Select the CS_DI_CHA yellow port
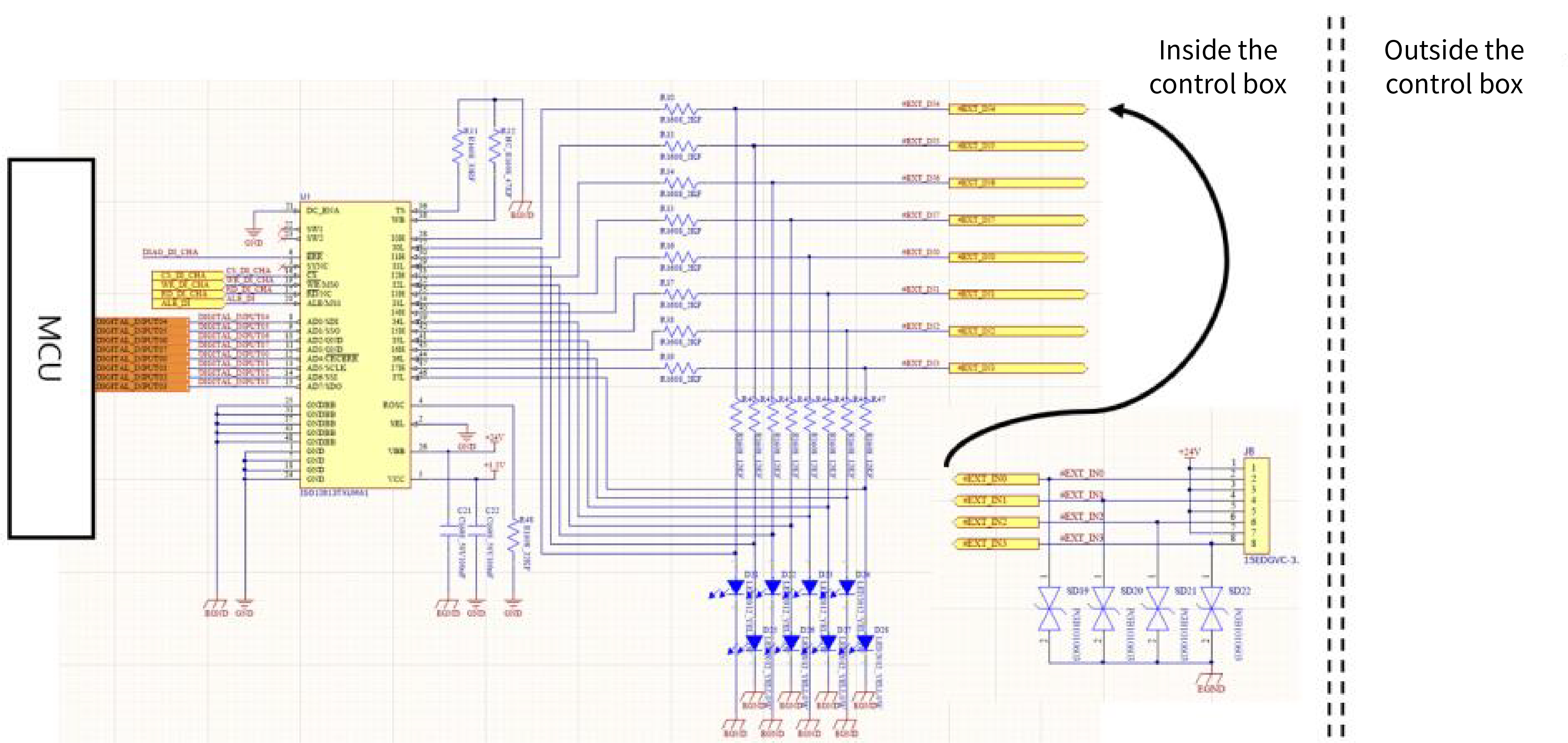 pyautogui.click(x=188, y=276)
